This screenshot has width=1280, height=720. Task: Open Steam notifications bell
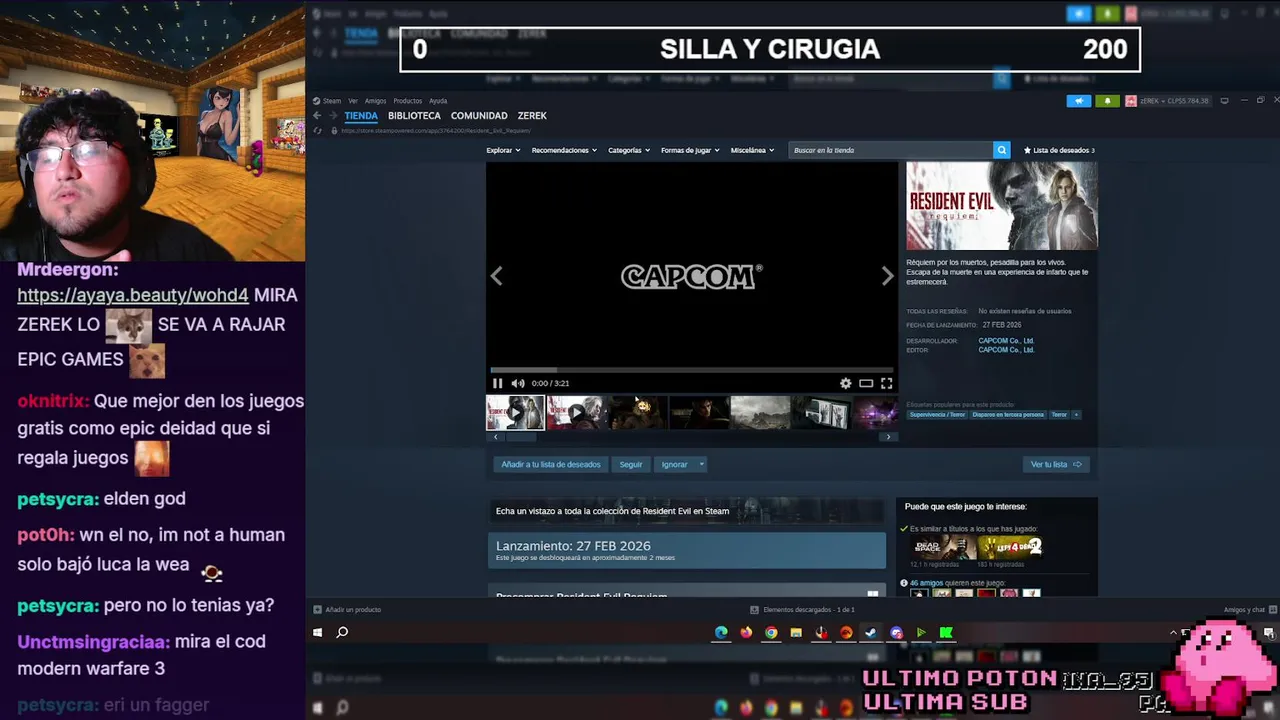[x=1107, y=101]
